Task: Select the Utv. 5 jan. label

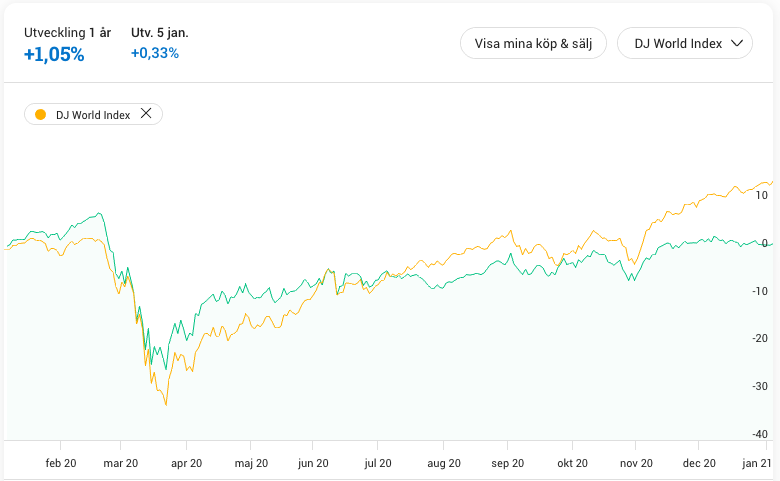Action: pyautogui.click(x=160, y=32)
